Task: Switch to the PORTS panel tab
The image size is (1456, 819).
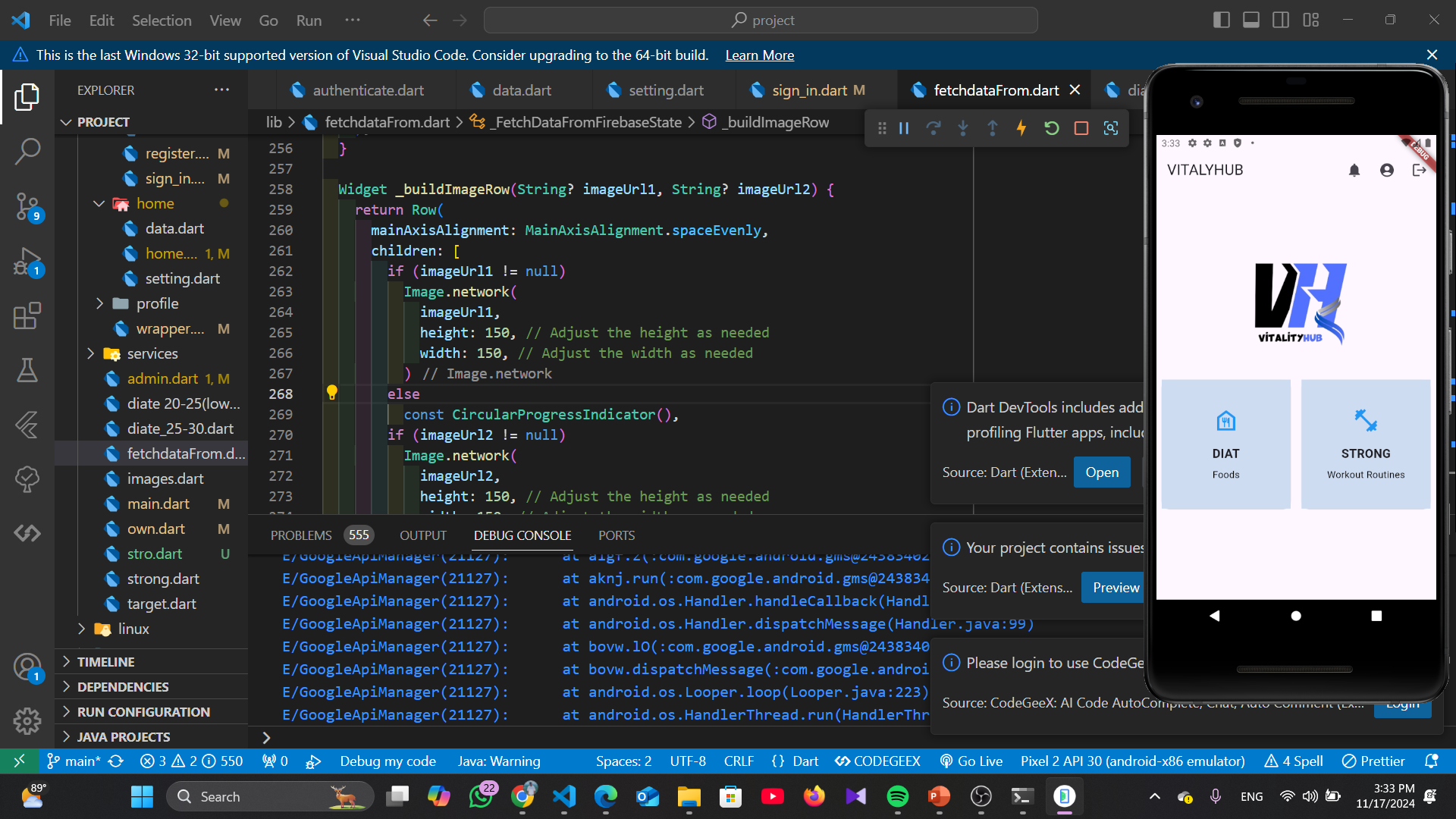Action: coord(617,535)
